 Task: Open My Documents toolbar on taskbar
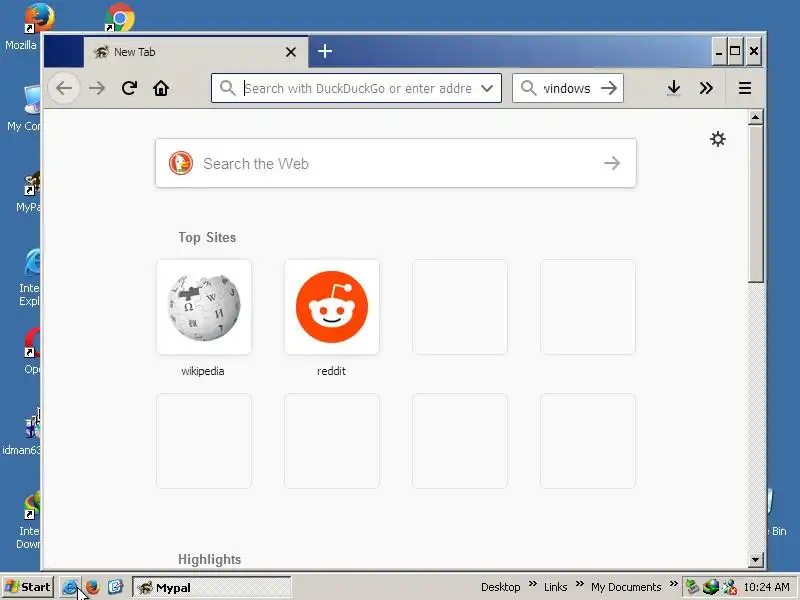coord(626,587)
